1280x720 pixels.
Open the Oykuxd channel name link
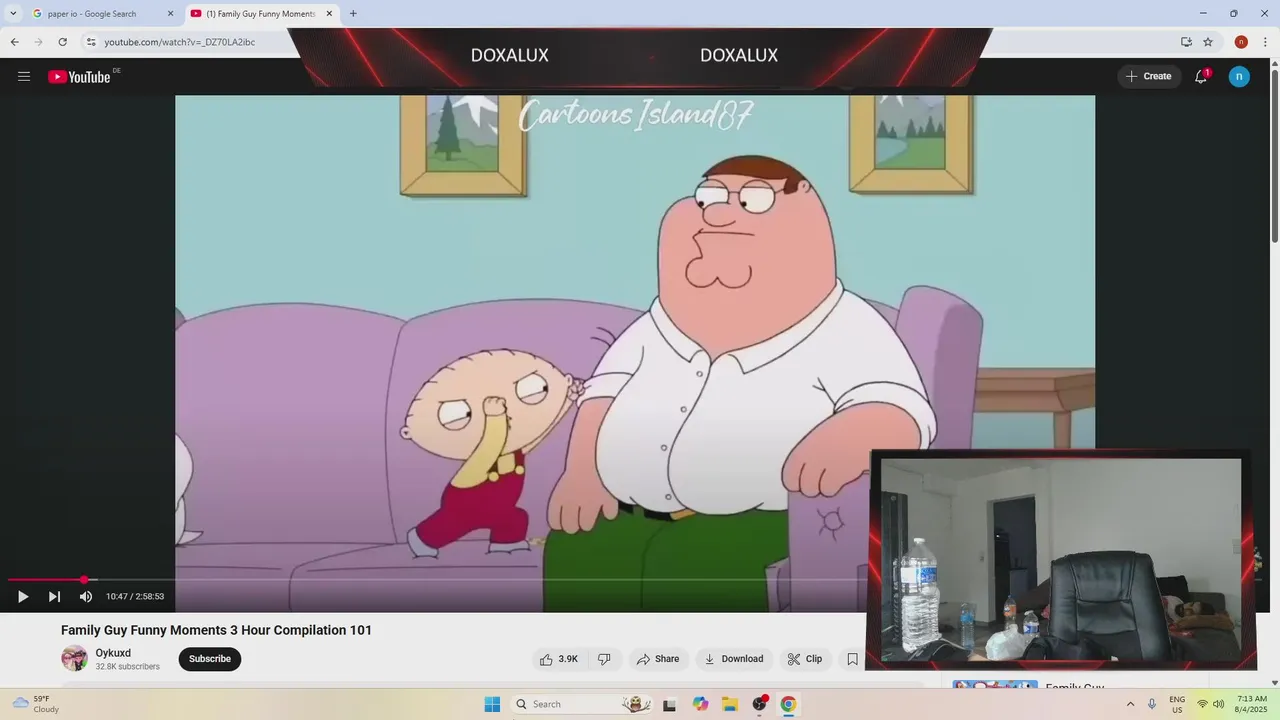coord(113,653)
